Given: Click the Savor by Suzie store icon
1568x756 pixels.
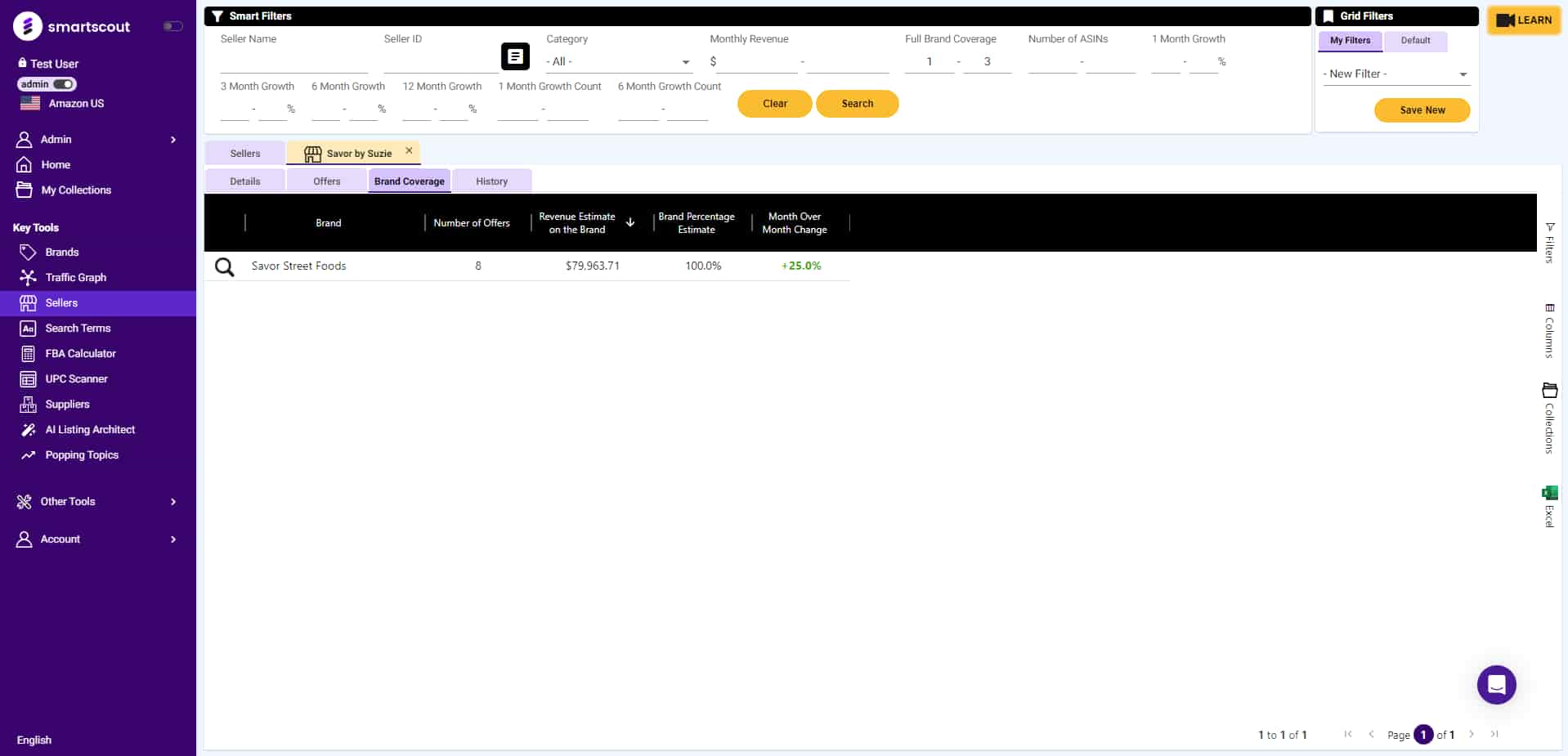Looking at the screenshot, I should [313, 154].
